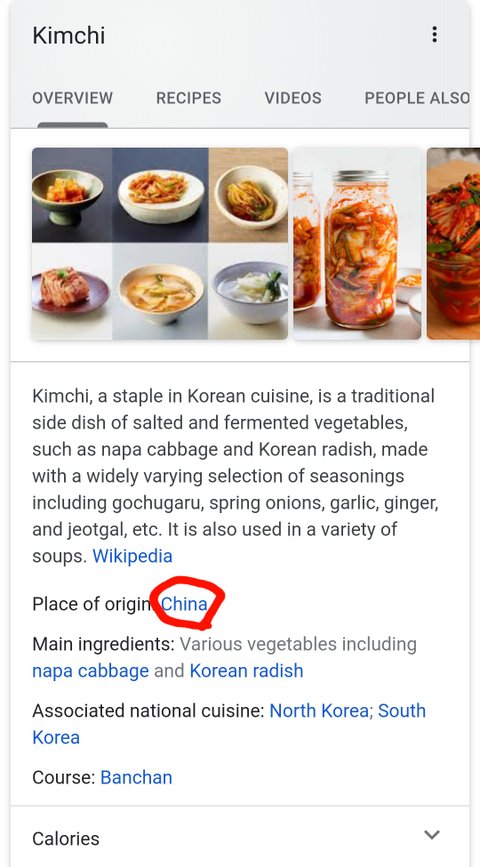Switch to the Recipes tab
480x867 pixels.
pos(189,98)
